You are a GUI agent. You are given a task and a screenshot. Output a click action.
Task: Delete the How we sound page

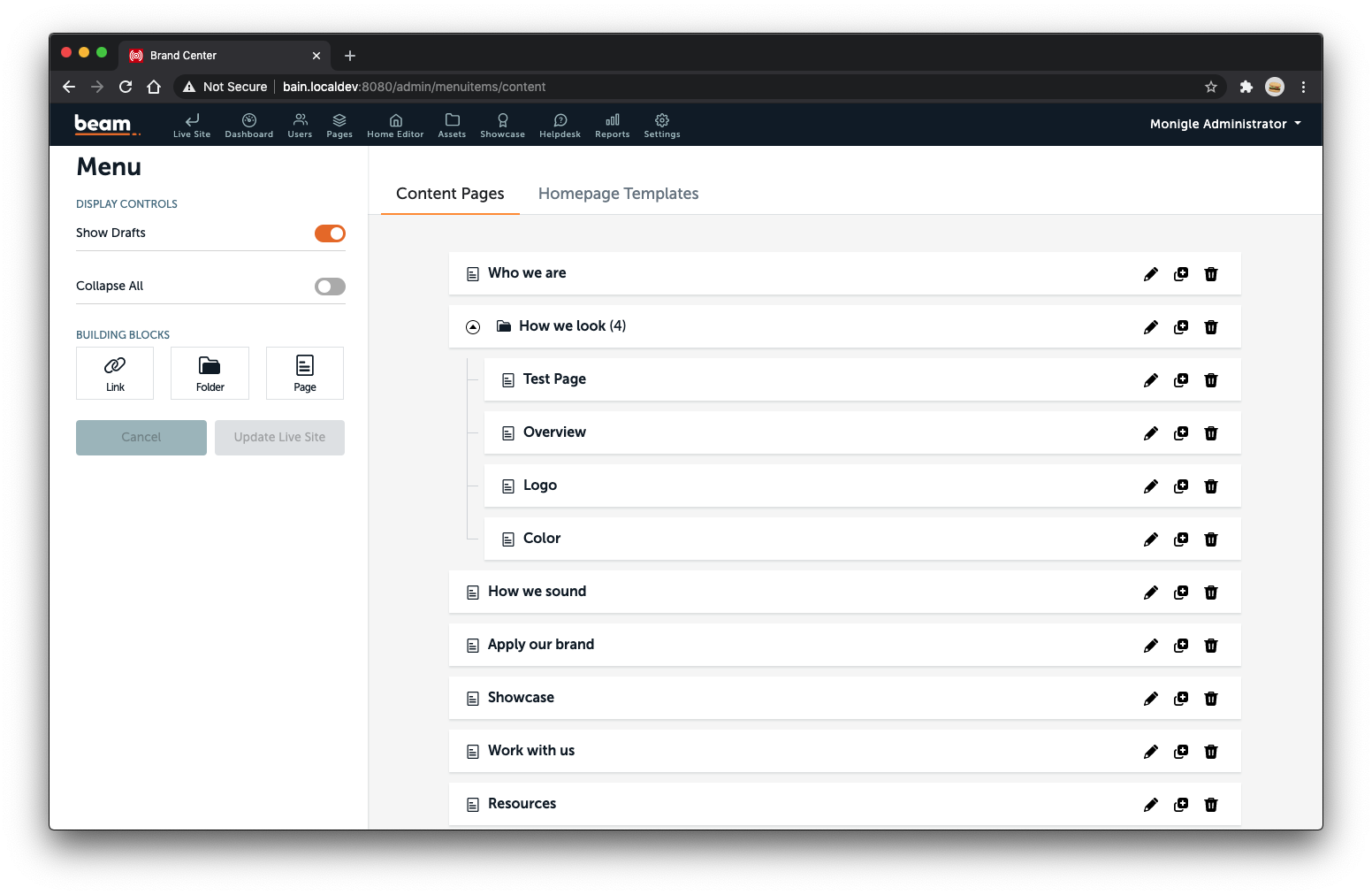tap(1211, 593)
